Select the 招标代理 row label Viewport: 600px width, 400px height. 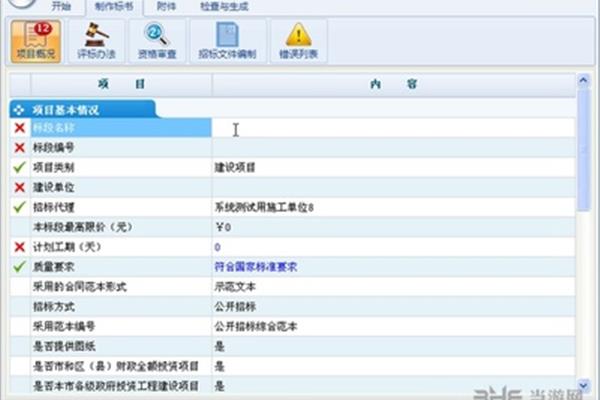point(53,207)
